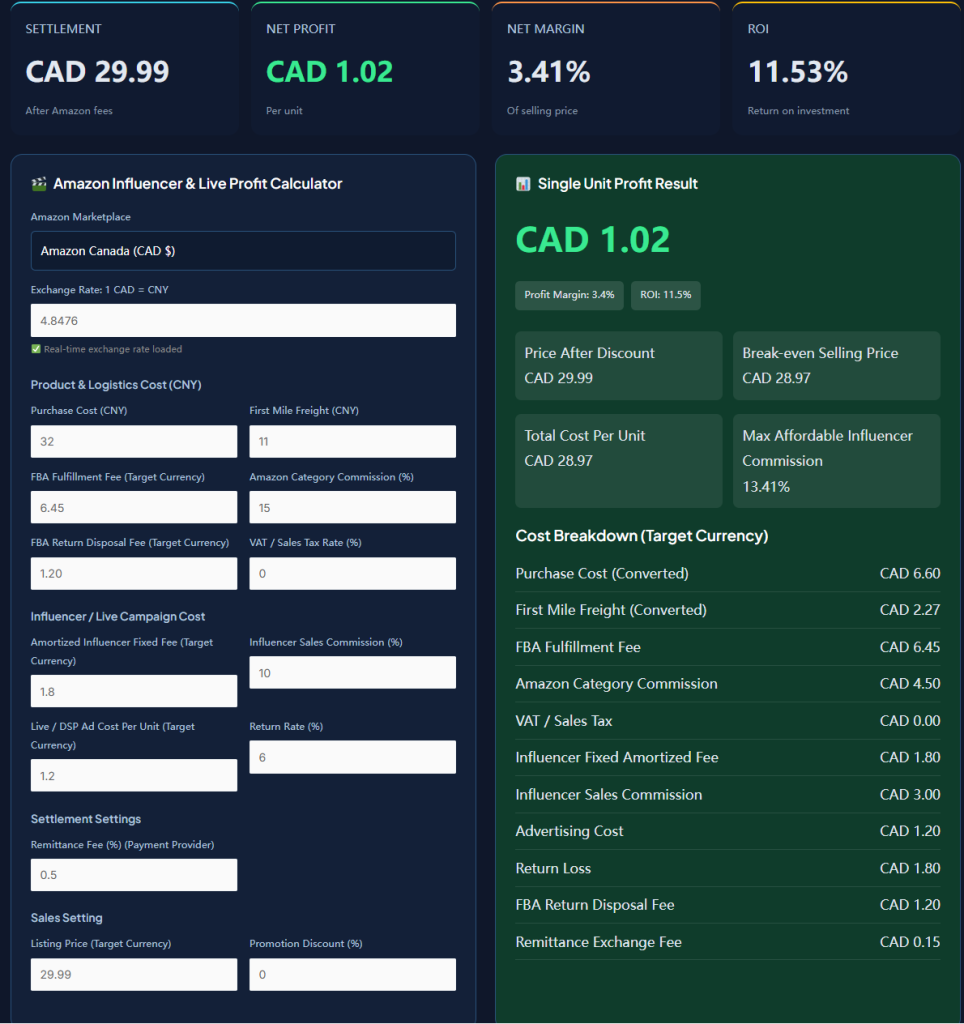The height and width of the screenshot is (1024, 964).
Task: Edit the Listing Price field
Action: (x=134, y=974)
